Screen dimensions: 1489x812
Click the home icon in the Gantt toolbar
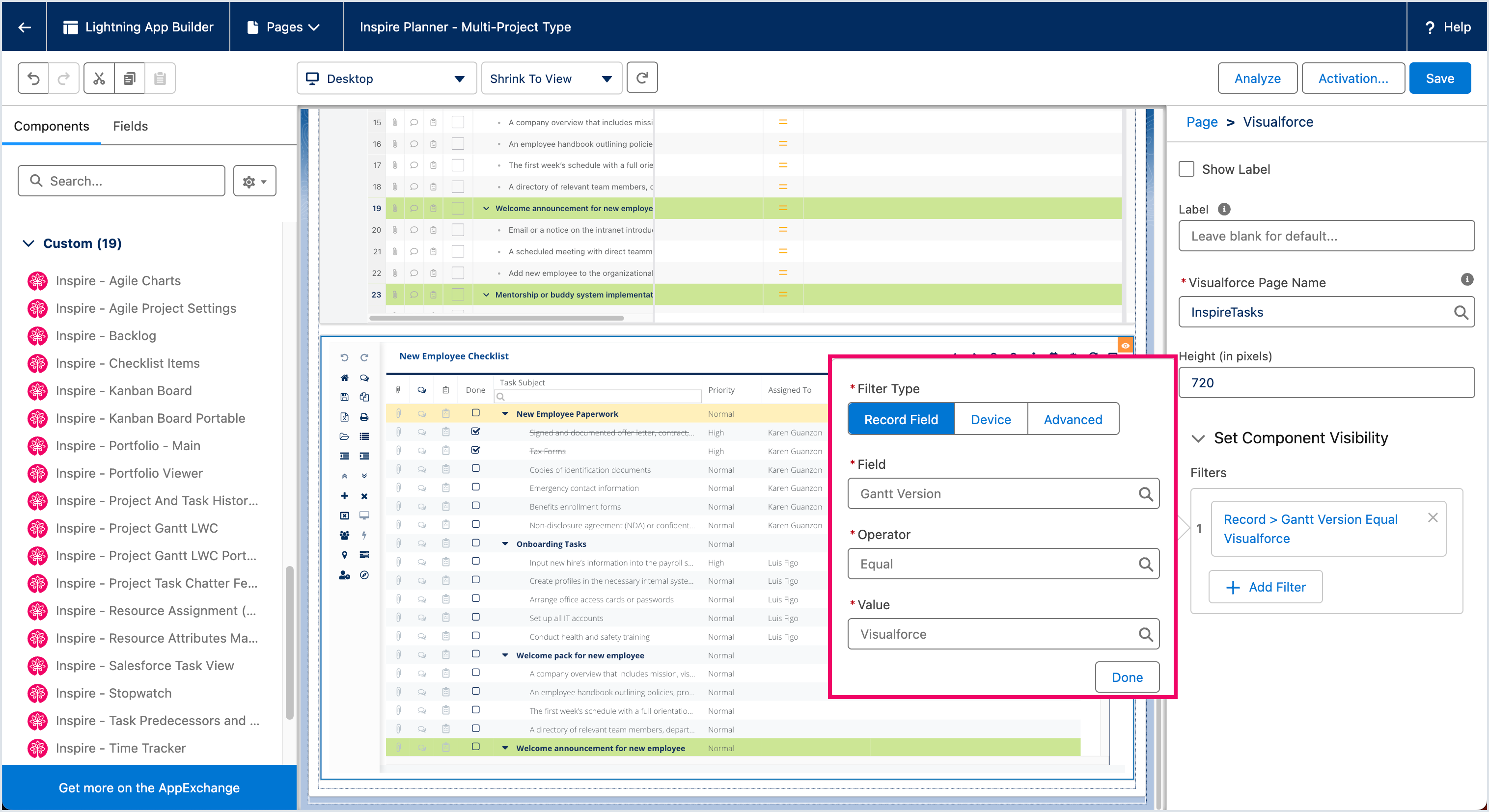coord(345,378)
